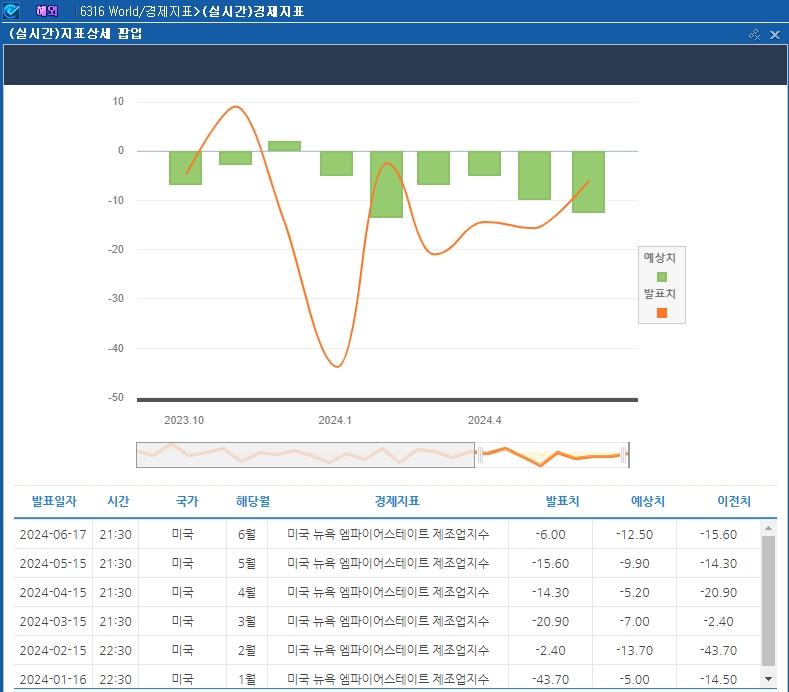Click the -9.90 예상치 value

coord(635,564)
